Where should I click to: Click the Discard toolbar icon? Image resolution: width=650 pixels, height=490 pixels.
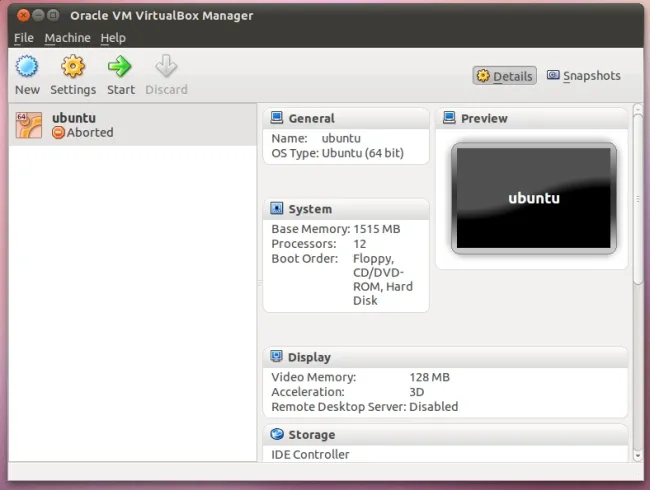coord(166,67)
